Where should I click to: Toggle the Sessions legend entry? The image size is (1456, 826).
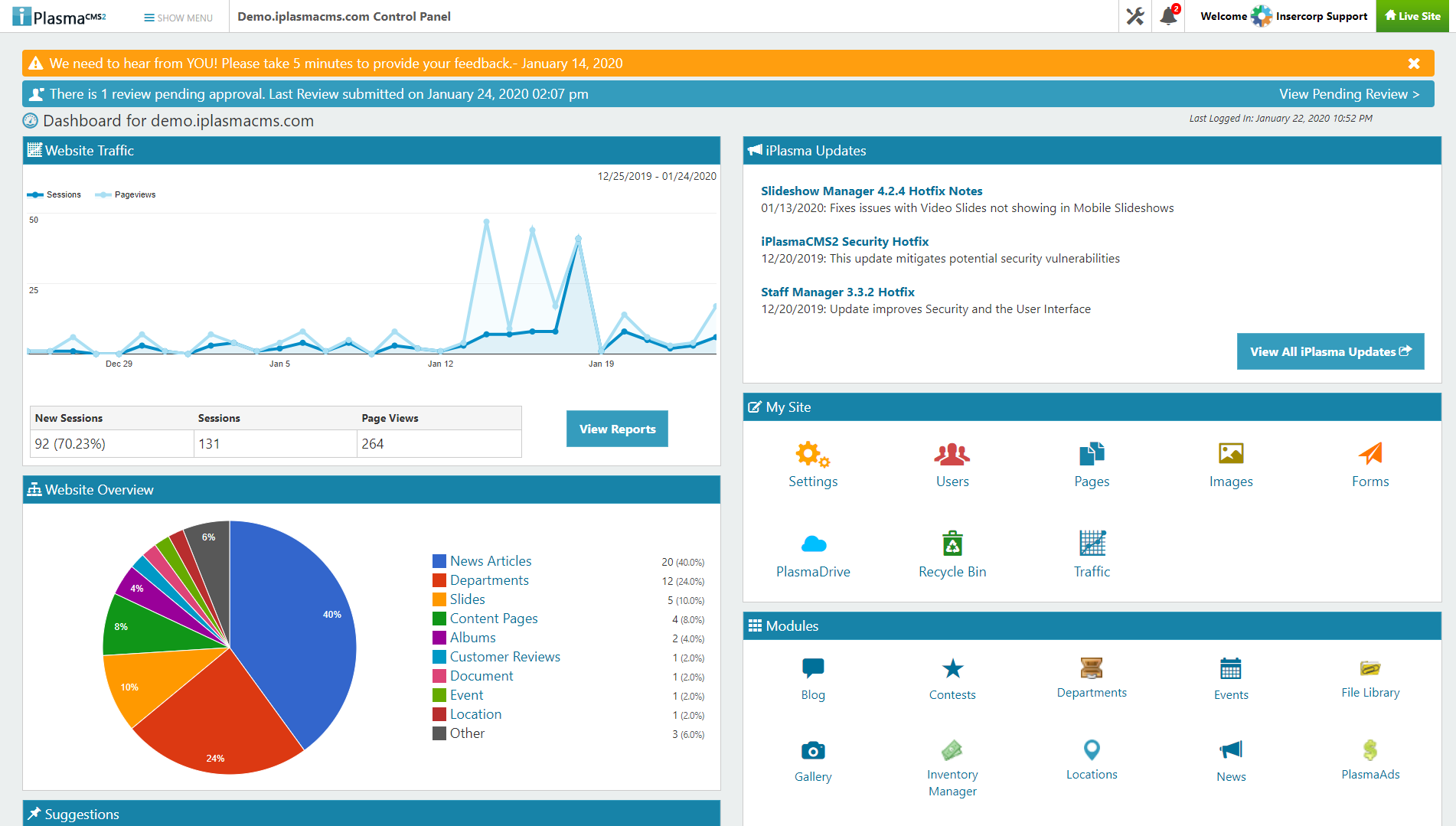54,194
